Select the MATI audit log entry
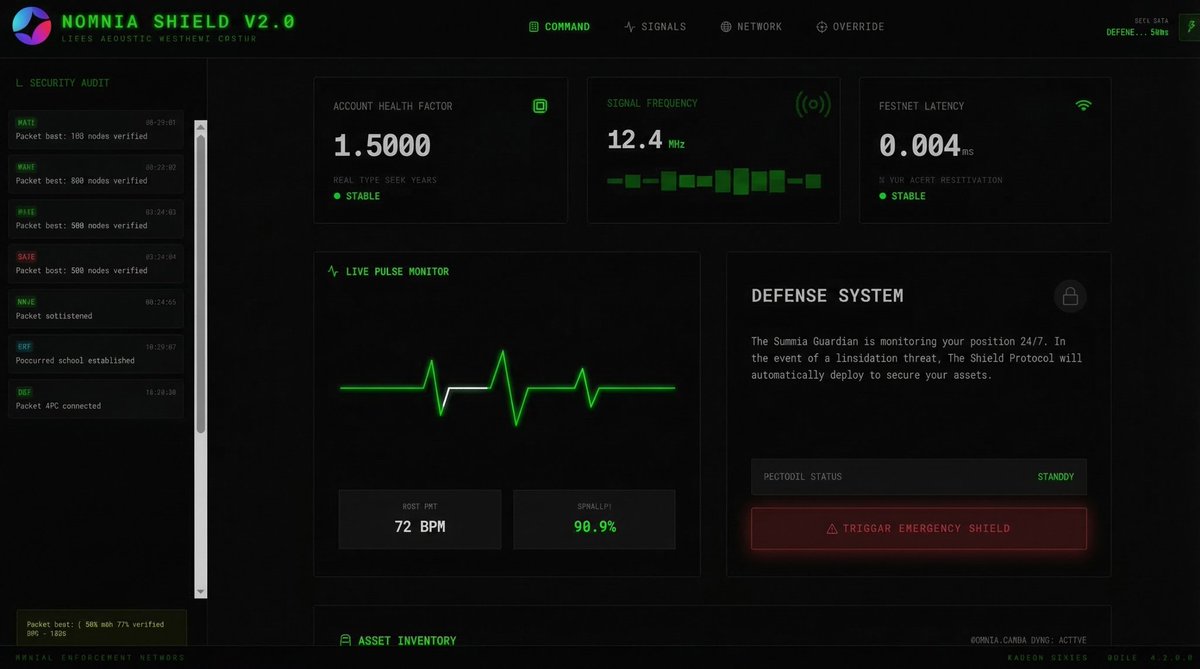Viewport: 1200px width, 669px height. [x=96, y=129]
